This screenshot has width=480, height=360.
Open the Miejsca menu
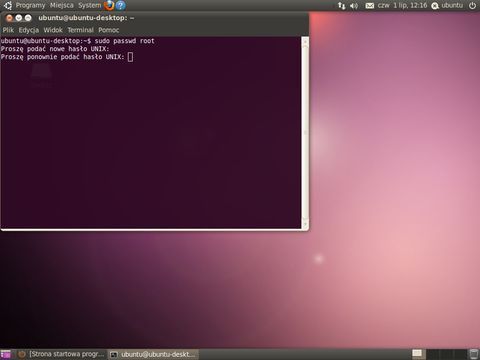[62, 5]
